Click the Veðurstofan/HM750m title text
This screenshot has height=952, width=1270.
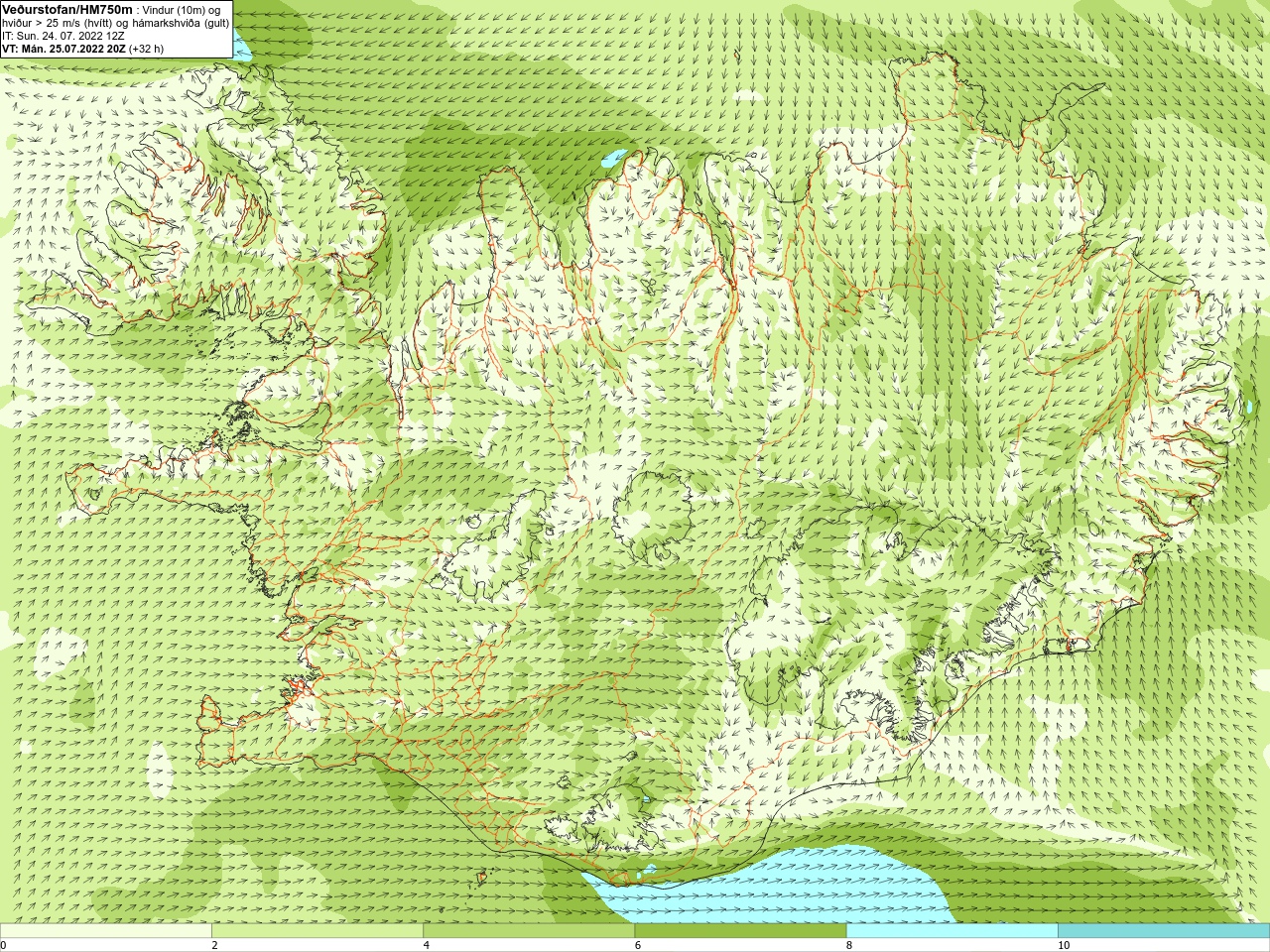(x=67, y=9)
